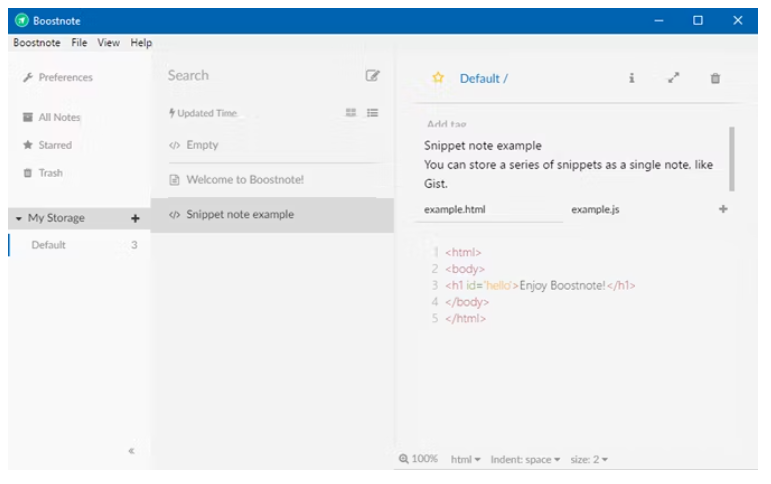Click the zoom magnifier icon at 100%
The image size is (771, 484).
403,459
